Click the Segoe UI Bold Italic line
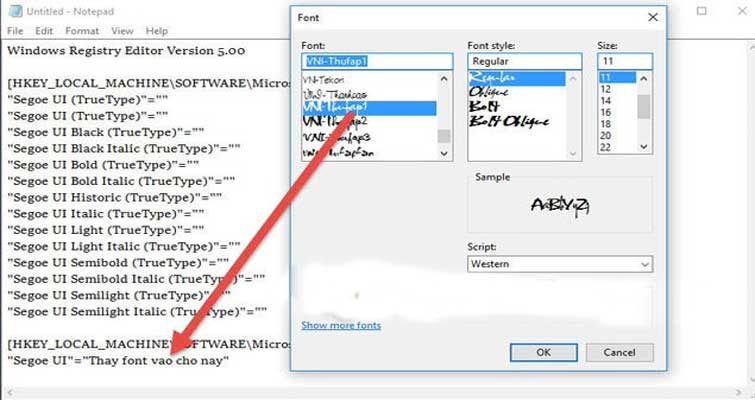 coord(121,181)
